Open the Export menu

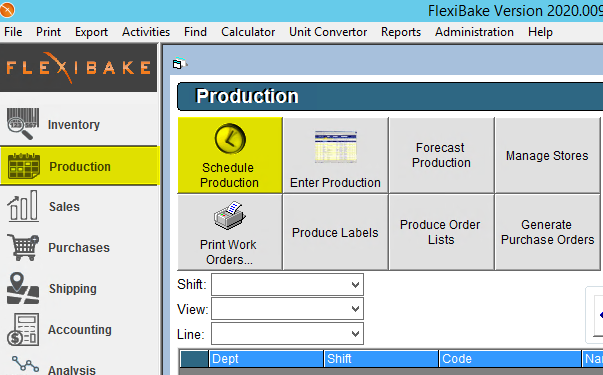coord(91,32)
